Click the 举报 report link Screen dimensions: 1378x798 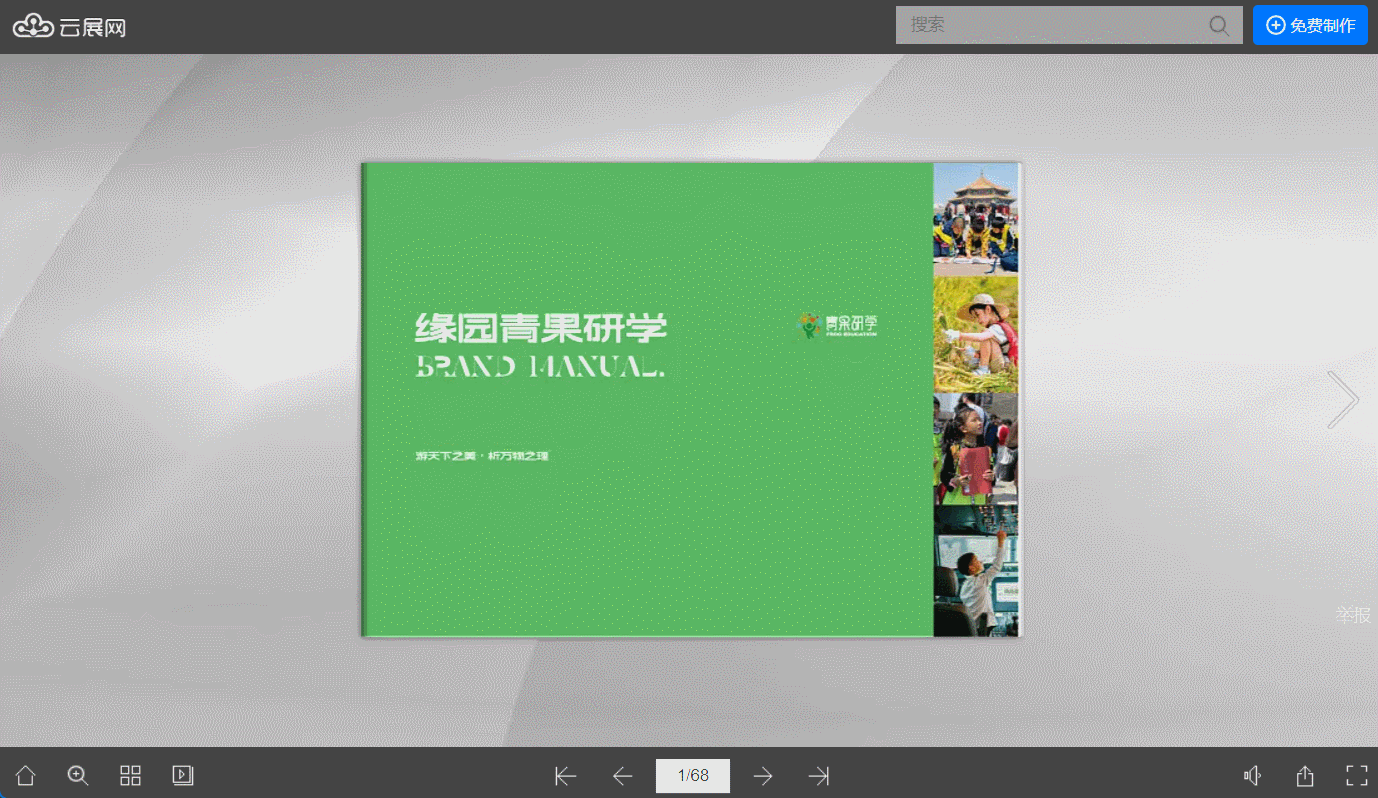tap(1353, 615)
